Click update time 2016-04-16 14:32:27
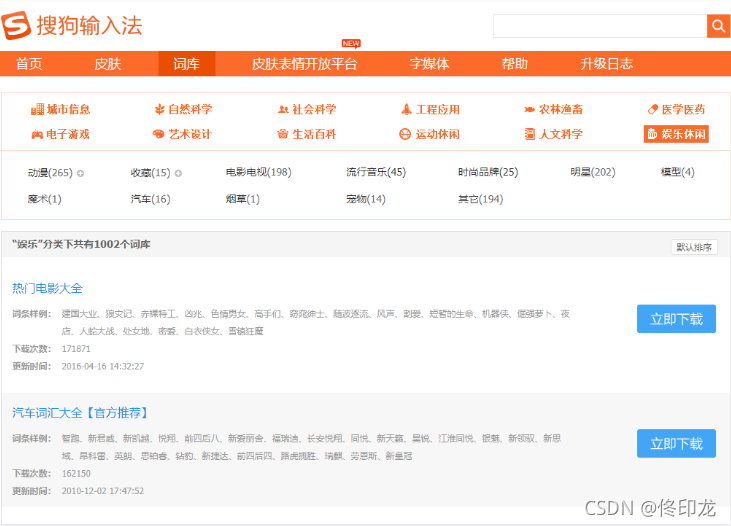 103,367
